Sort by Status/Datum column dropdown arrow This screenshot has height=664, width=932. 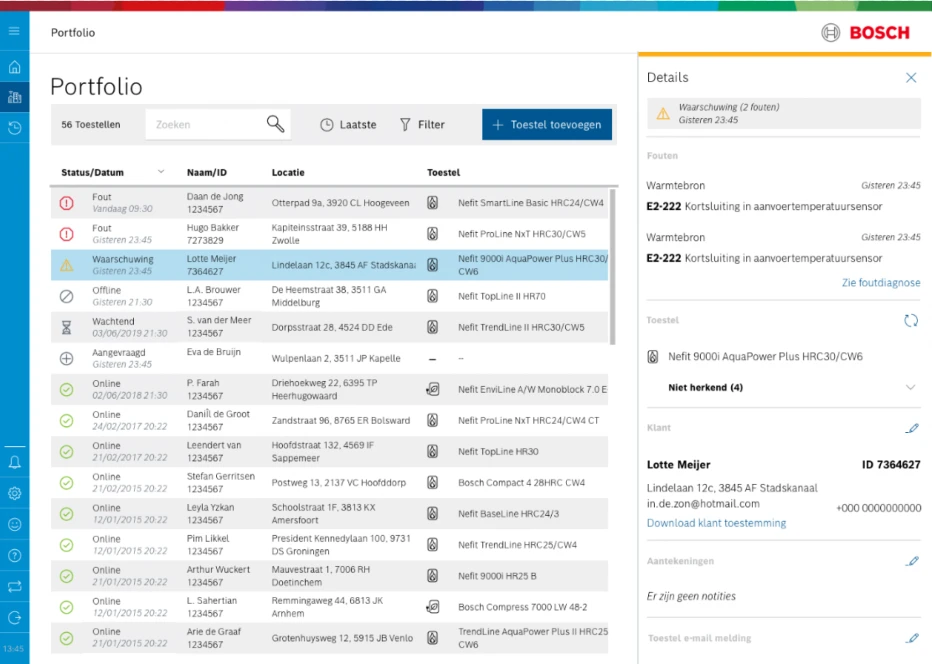click(161, 172)
